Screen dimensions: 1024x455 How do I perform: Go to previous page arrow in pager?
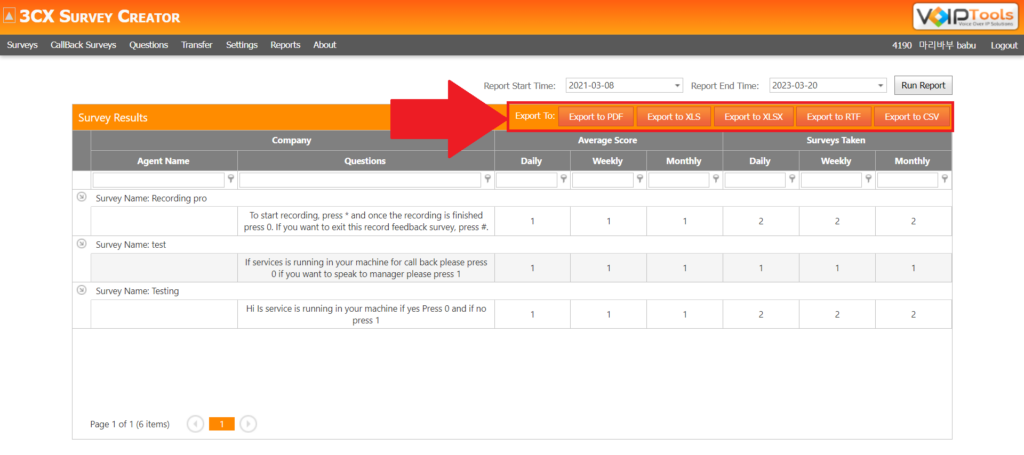195,424
